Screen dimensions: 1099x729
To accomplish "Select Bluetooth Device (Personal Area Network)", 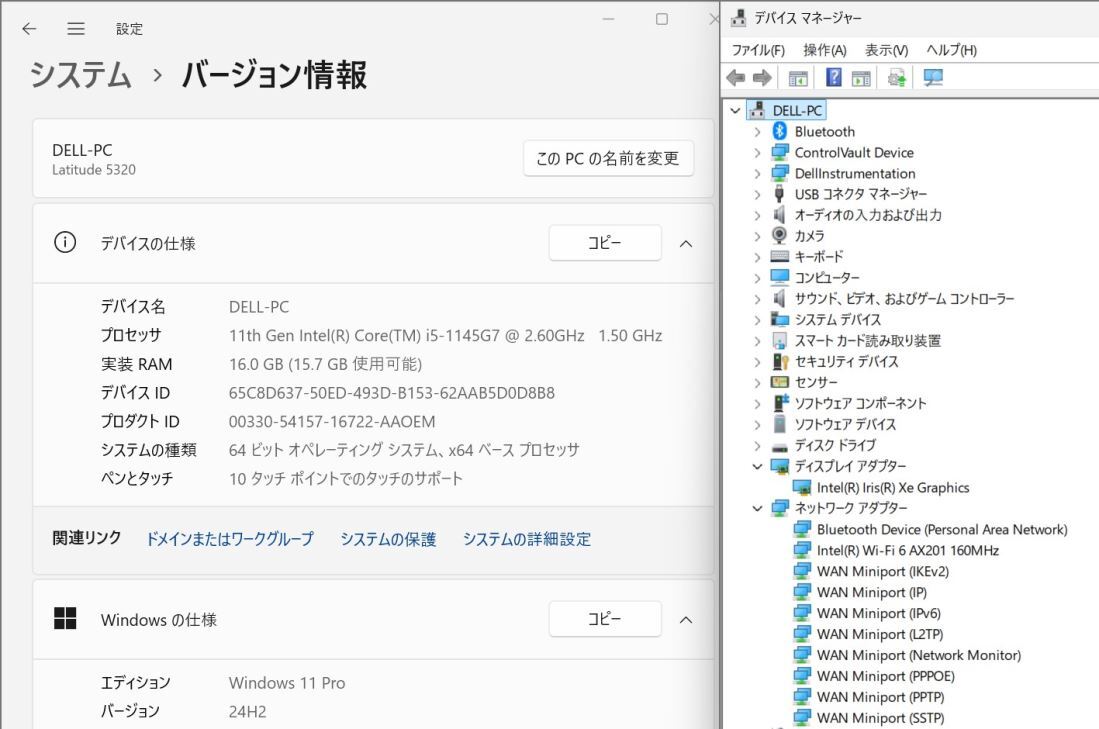I will pos(942,530).
